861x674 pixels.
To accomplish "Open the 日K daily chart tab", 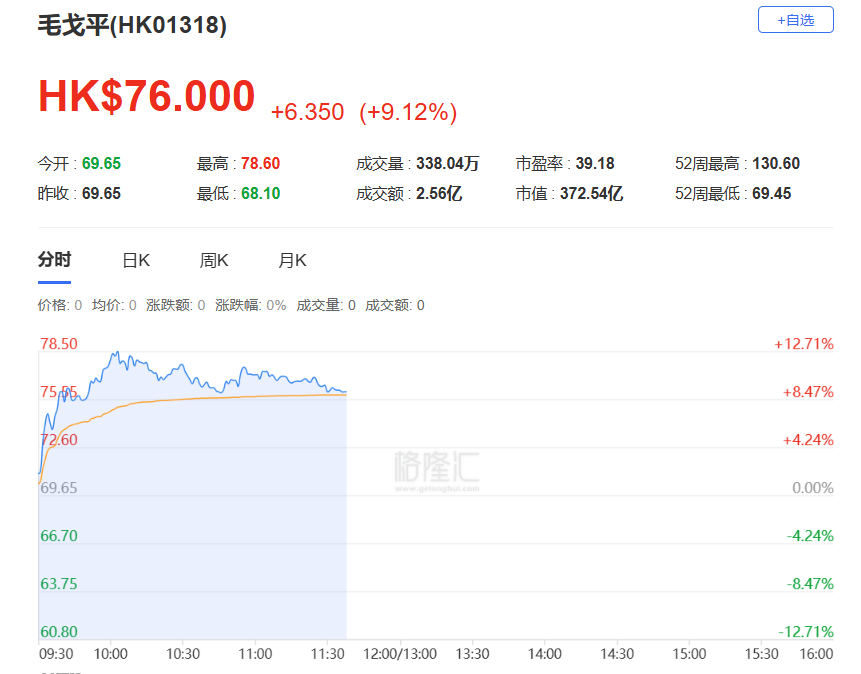I will click(x=136, y=261).
